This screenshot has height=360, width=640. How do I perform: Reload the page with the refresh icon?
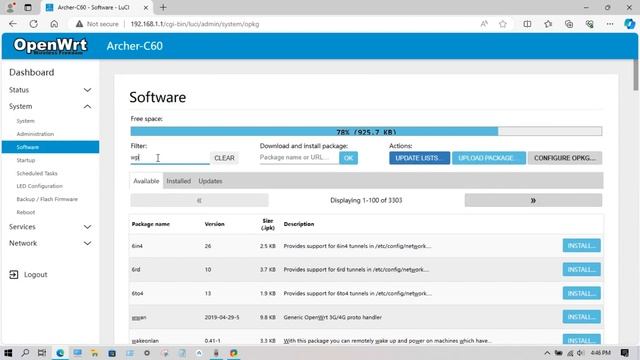33,24
